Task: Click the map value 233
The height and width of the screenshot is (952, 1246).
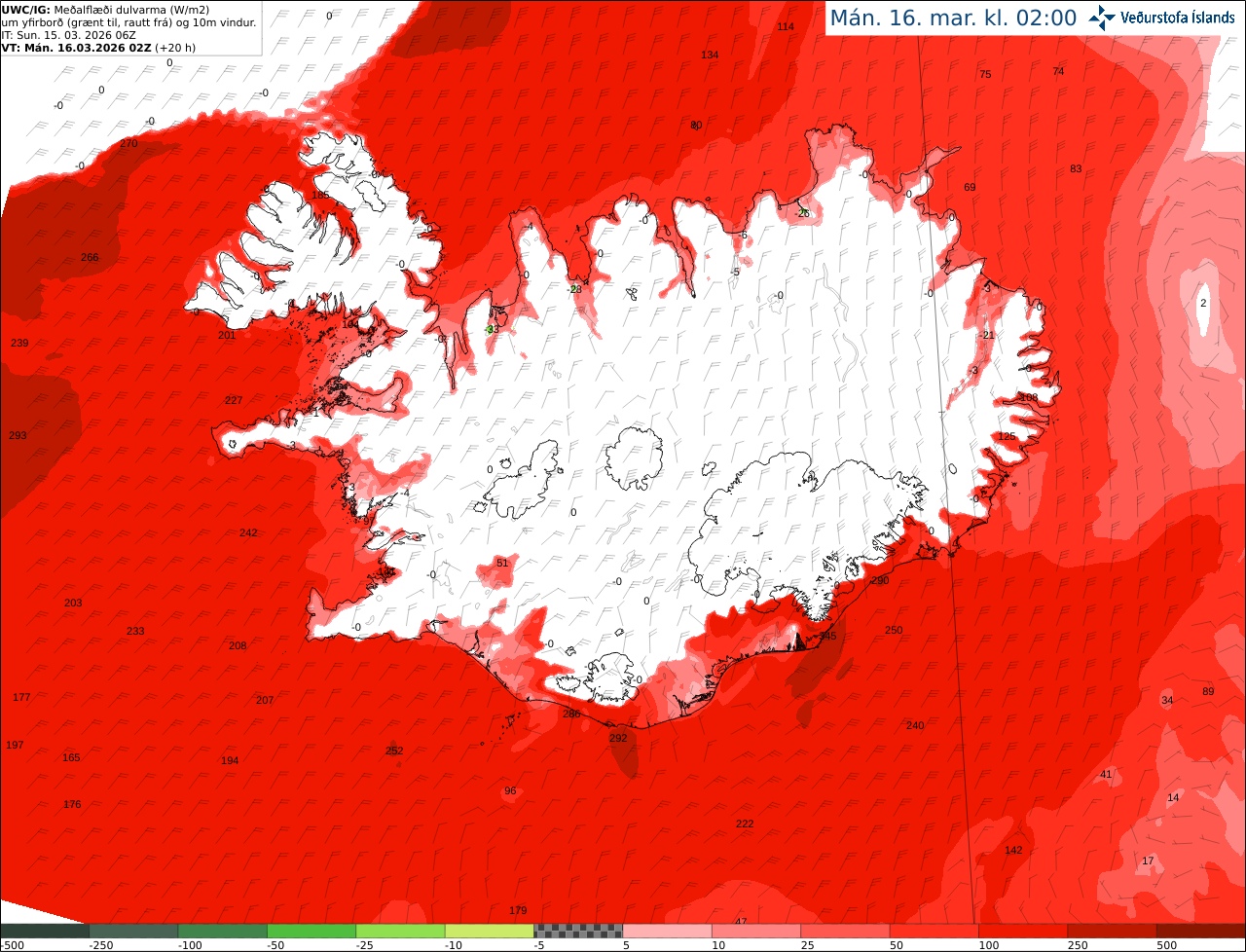Action: point(135,631)
